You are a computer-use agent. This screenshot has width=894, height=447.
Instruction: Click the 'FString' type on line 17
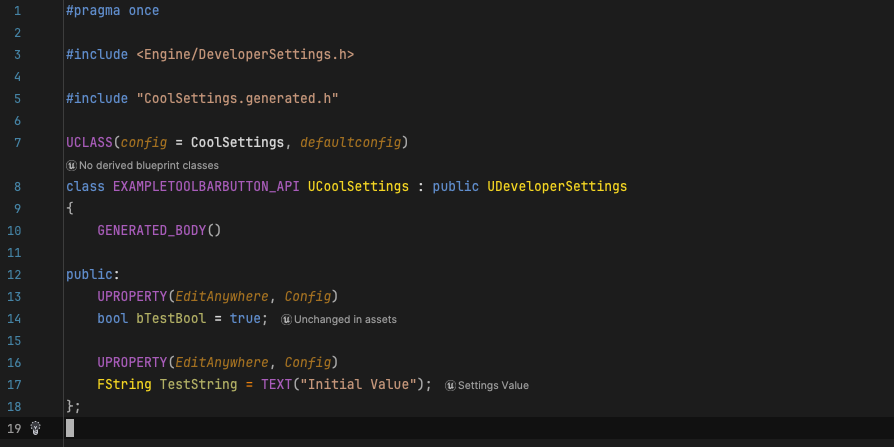pos(124,384)
